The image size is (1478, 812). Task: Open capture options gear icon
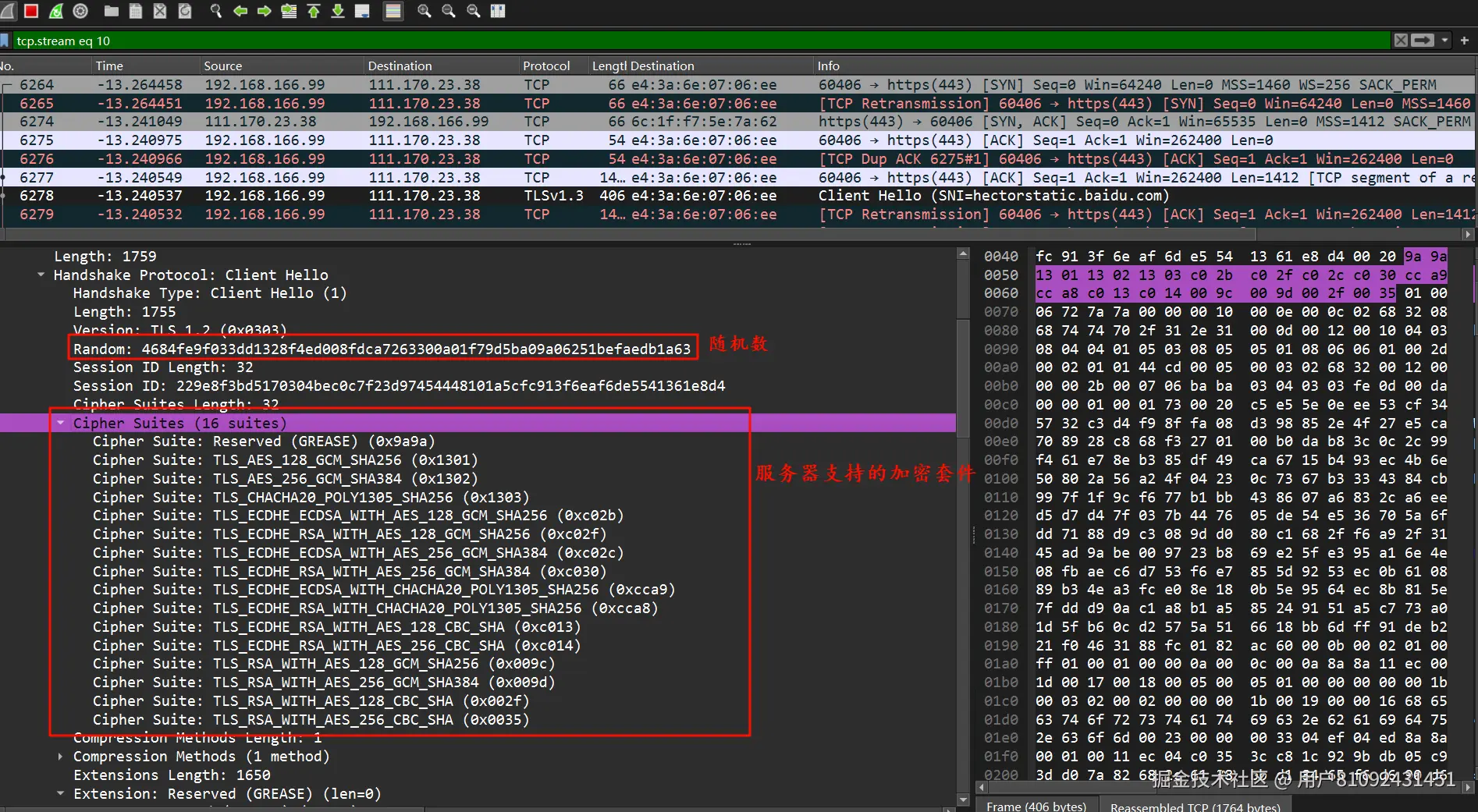80,11
